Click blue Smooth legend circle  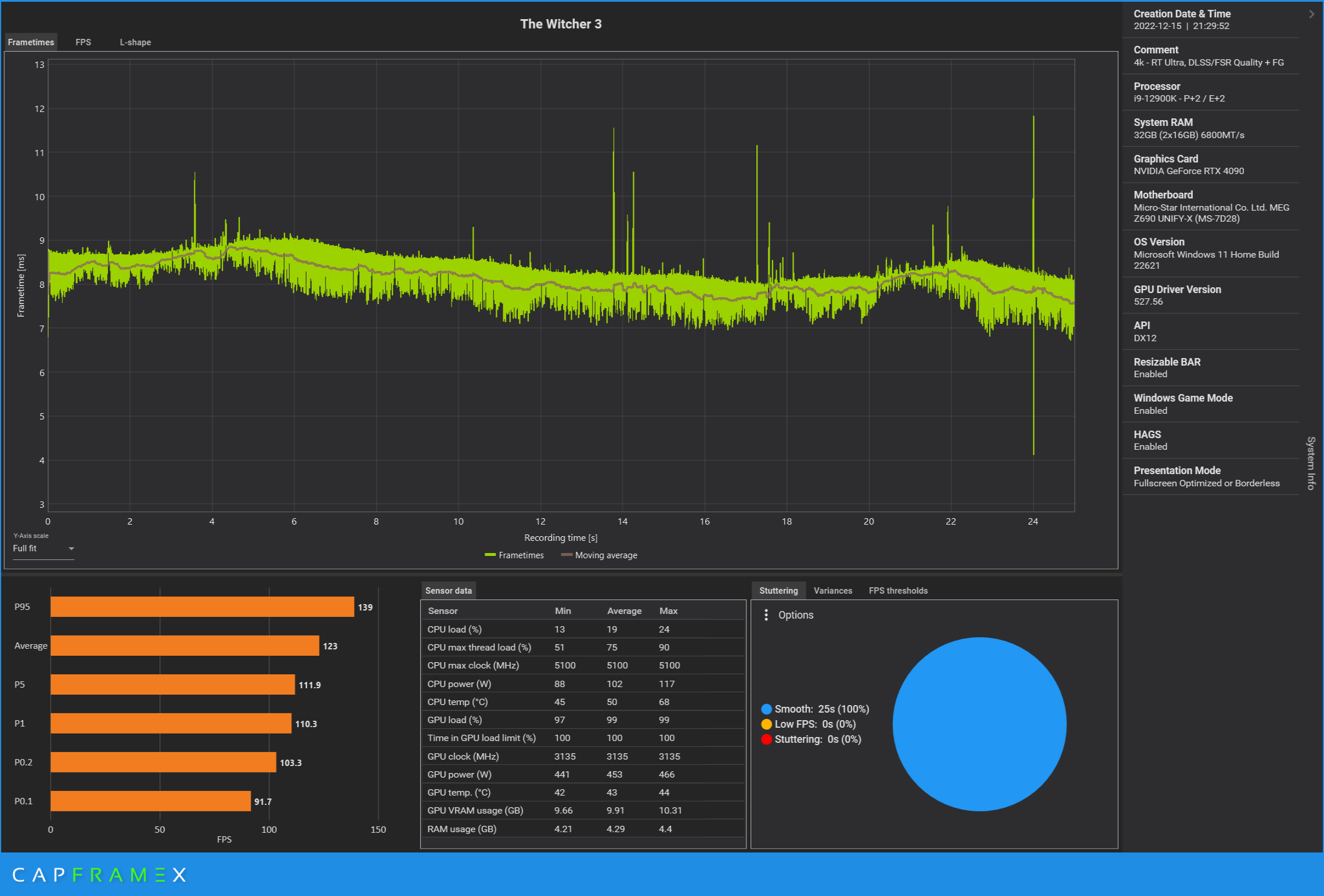pyautogui.click(x=766, y=709)
